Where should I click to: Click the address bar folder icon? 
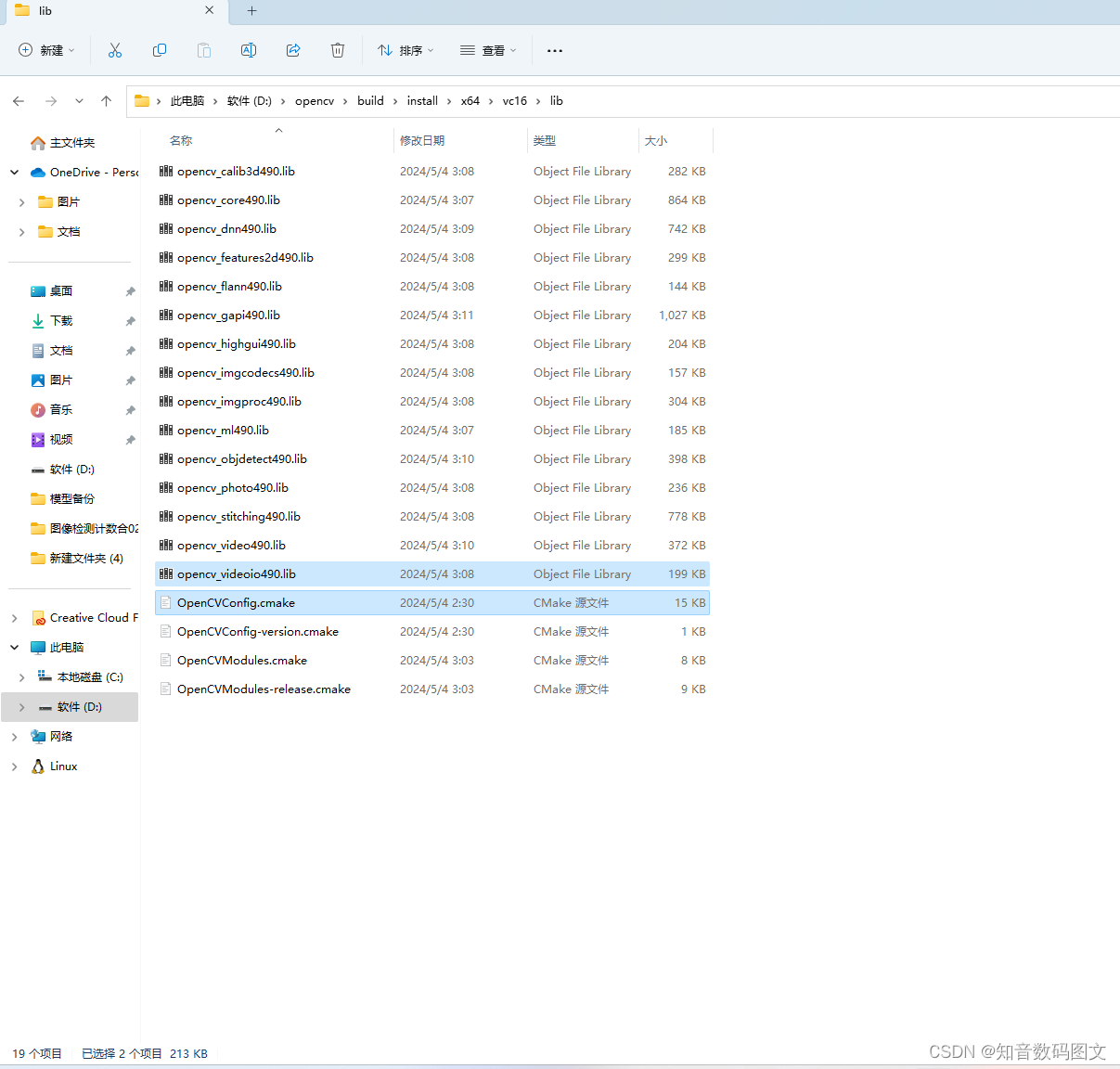pyautogui.click(x=142, y=101)
